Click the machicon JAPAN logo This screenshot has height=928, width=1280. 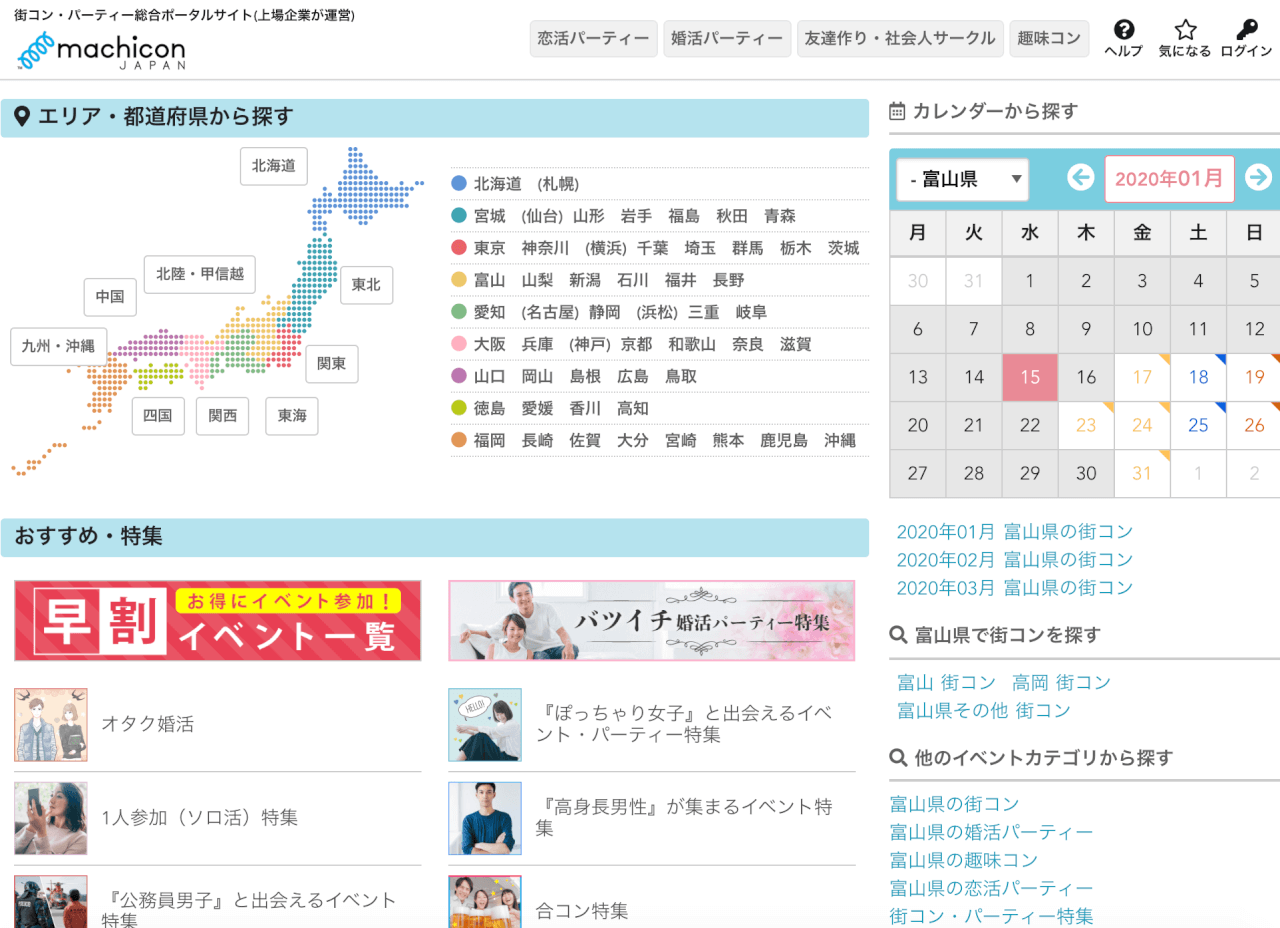click(x=101, y=51)
